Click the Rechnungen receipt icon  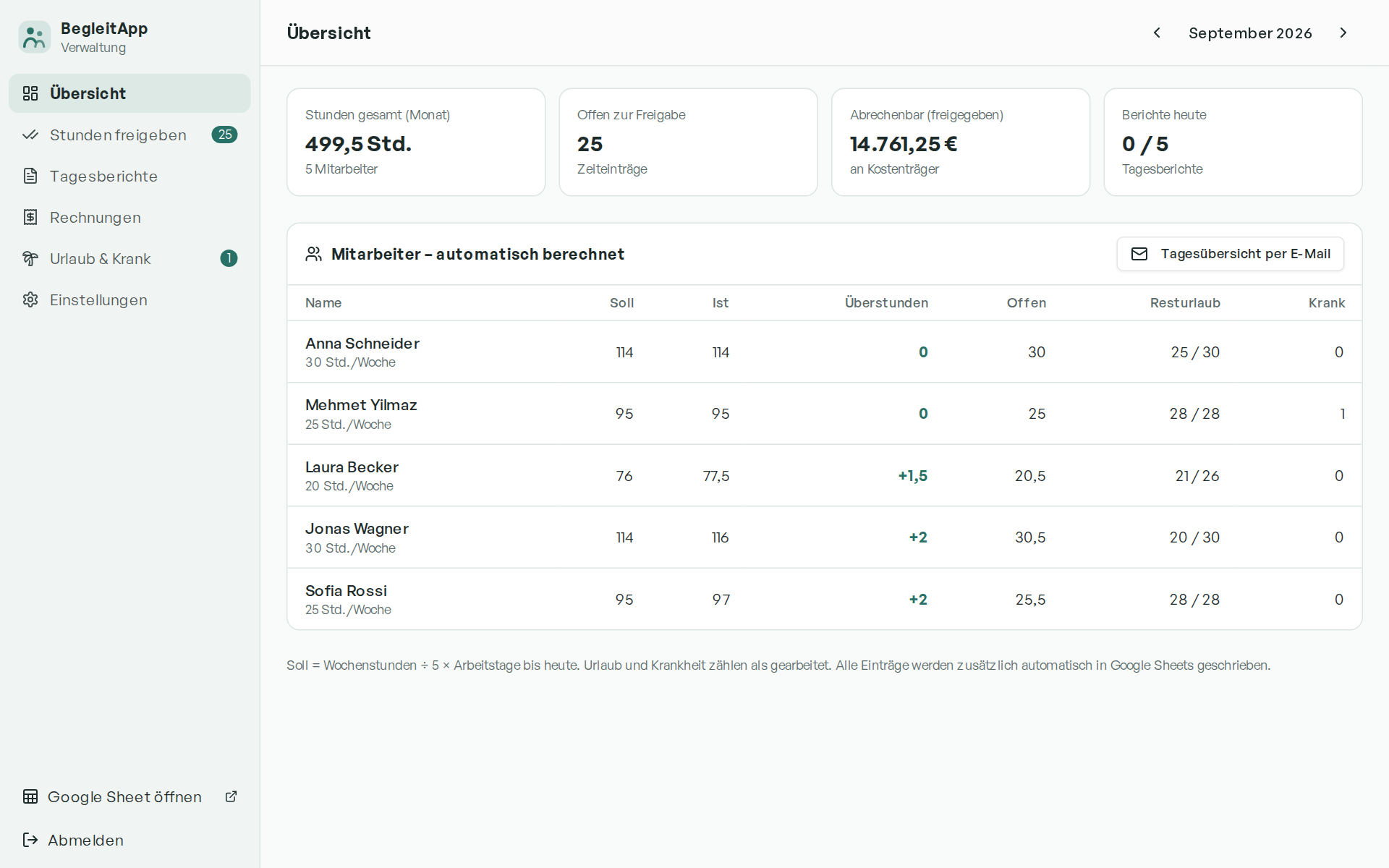[30, 217]
